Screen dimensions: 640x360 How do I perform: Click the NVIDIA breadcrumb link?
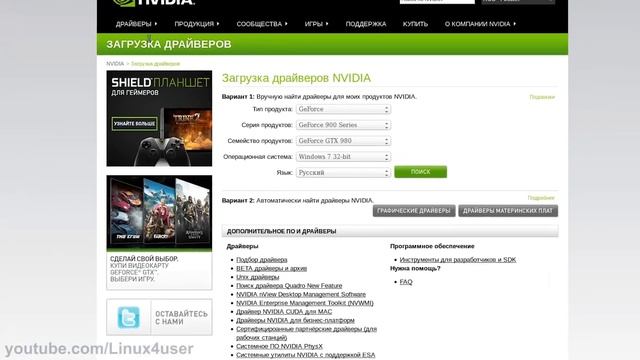tap(115, 64)
